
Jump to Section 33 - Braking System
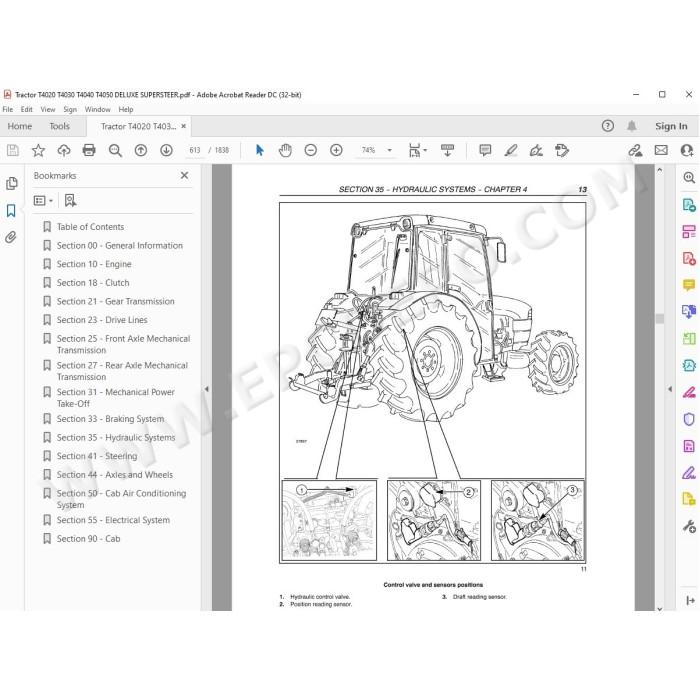coord(110,419)
